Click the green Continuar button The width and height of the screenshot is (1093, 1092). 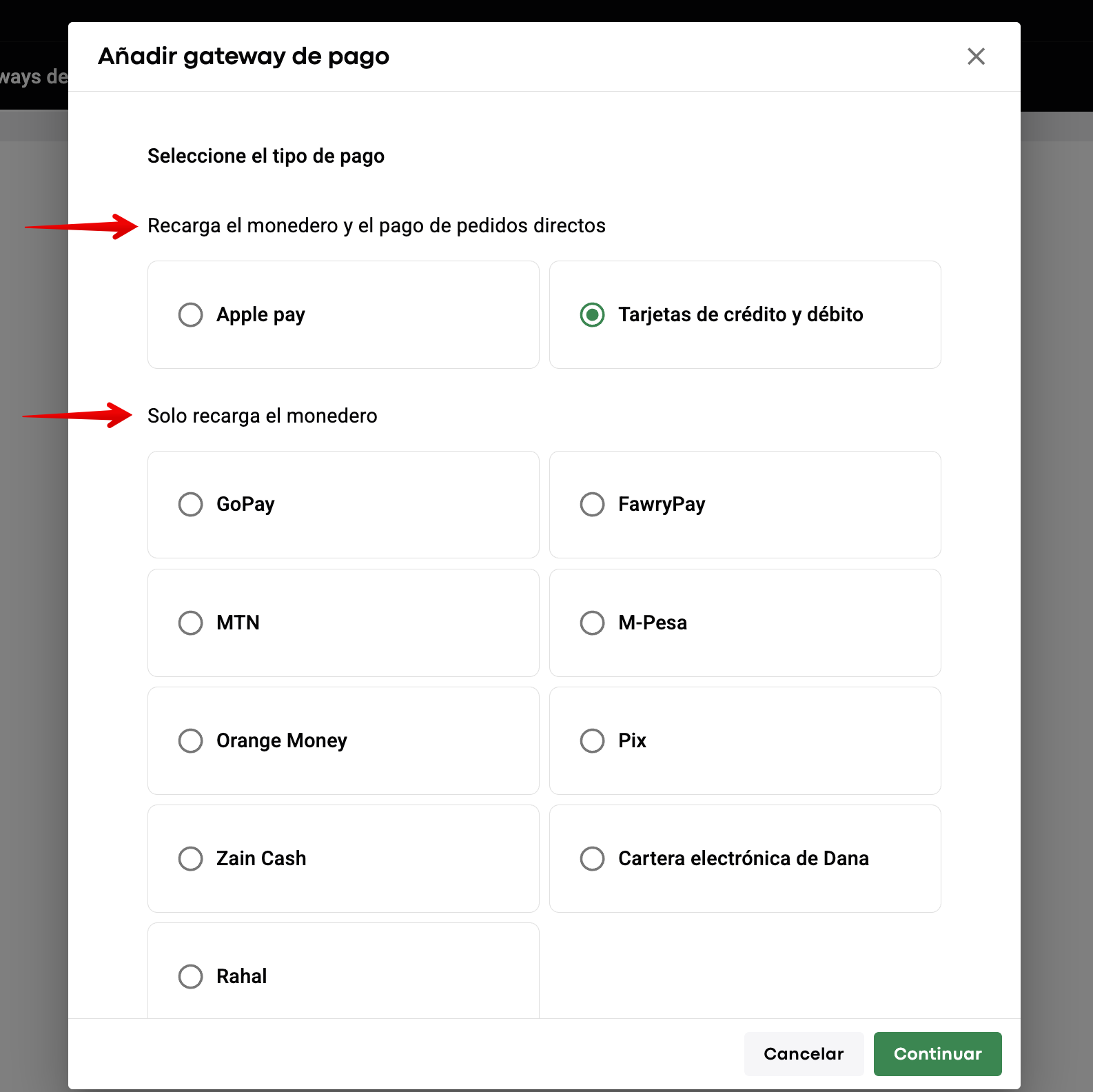pos(937,1054)
